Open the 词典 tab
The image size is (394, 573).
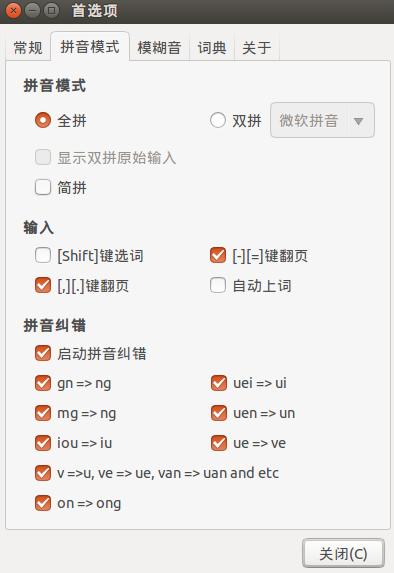click(x=212, y=48)
